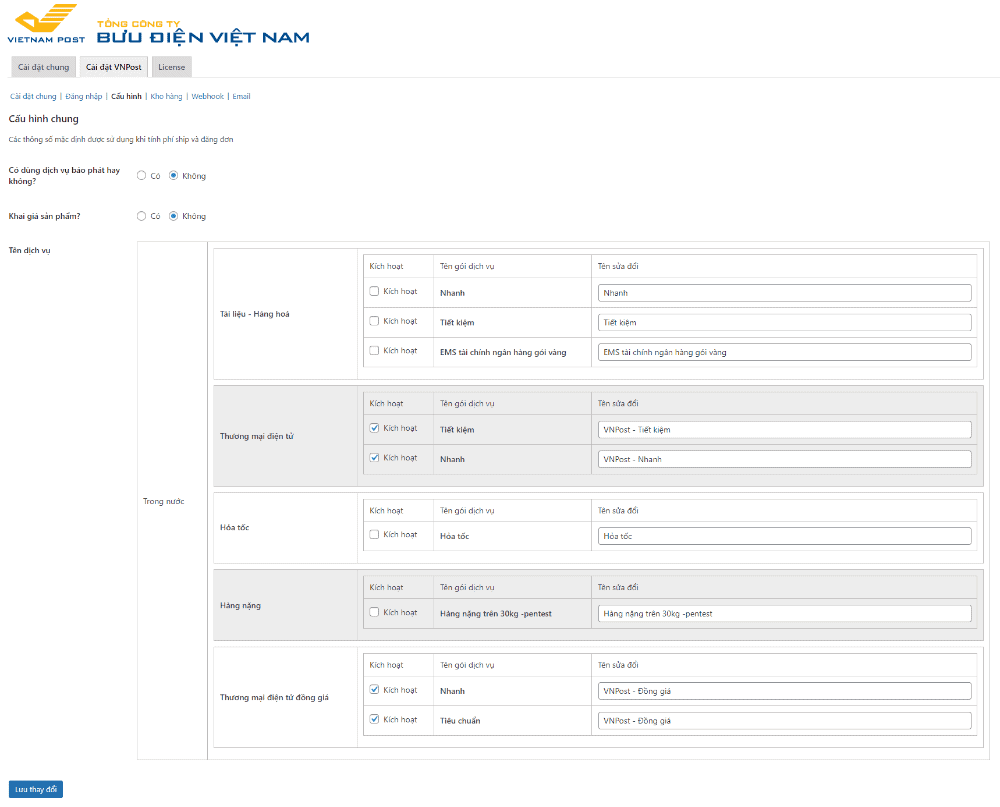Click the 'VNPost - Tiết kiệm' name field
Screen dimensions: 1000x807
click(784, 429)
